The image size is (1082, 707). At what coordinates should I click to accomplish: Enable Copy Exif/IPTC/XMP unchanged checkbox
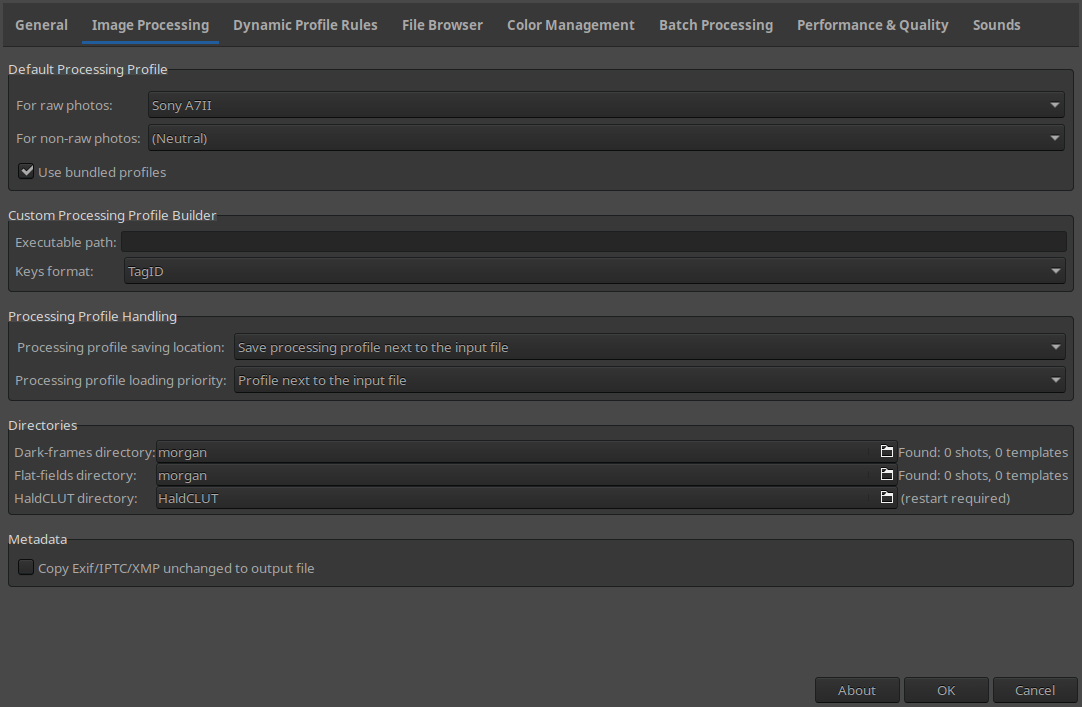click(x=26, y=568)
